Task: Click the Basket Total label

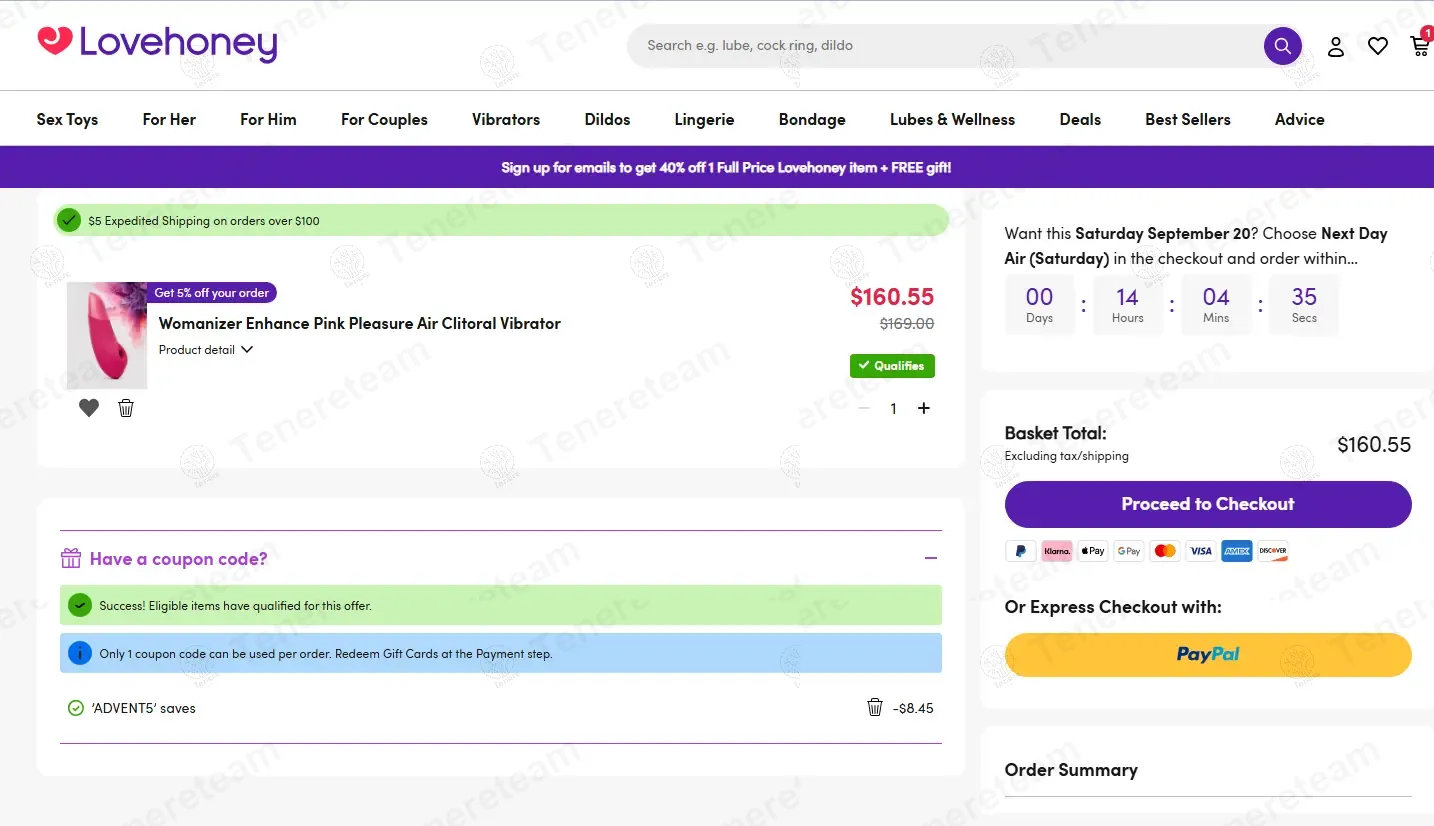Action: [x=1055, y=433]
